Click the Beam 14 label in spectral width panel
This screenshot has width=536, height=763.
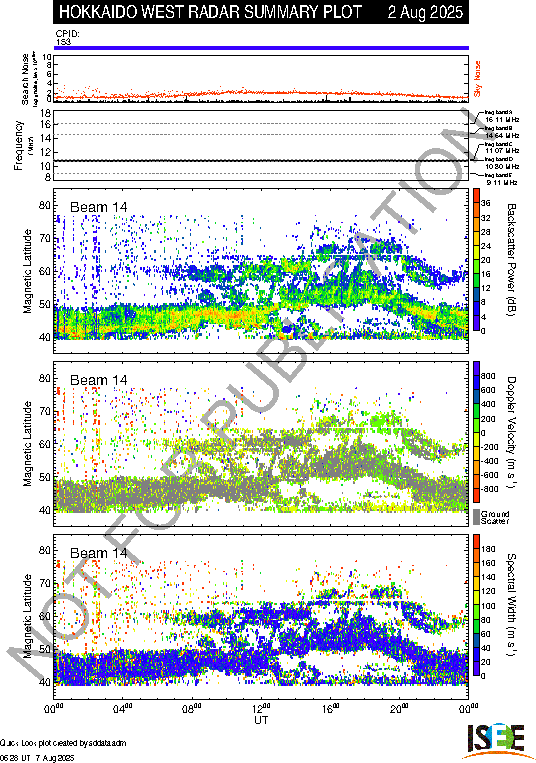pyautogui.click(x=98, y=553)
